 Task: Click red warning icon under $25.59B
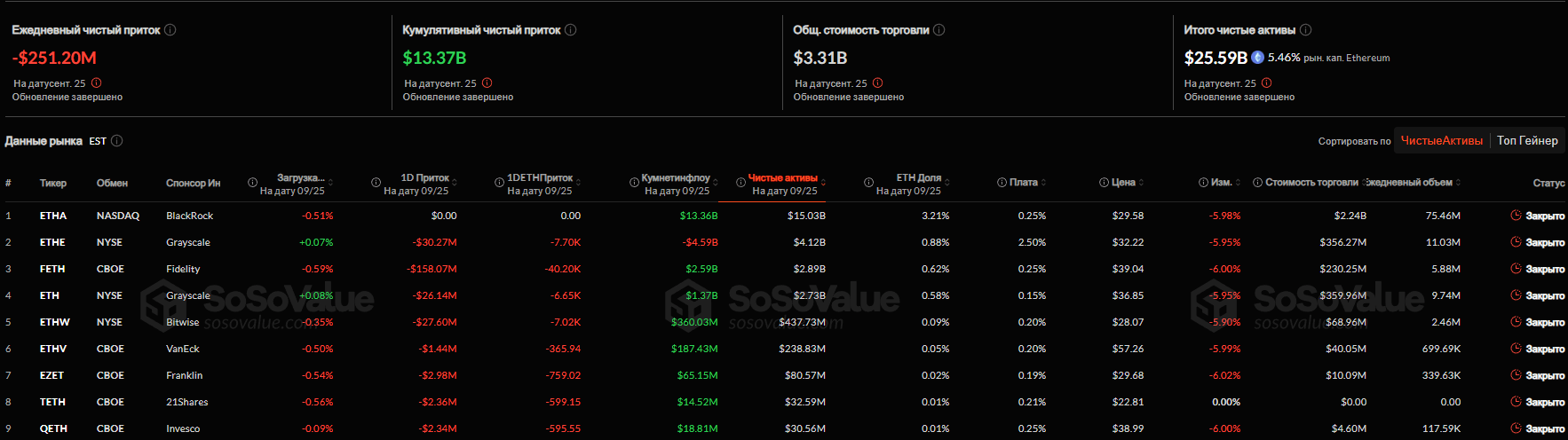[1266, 82]
